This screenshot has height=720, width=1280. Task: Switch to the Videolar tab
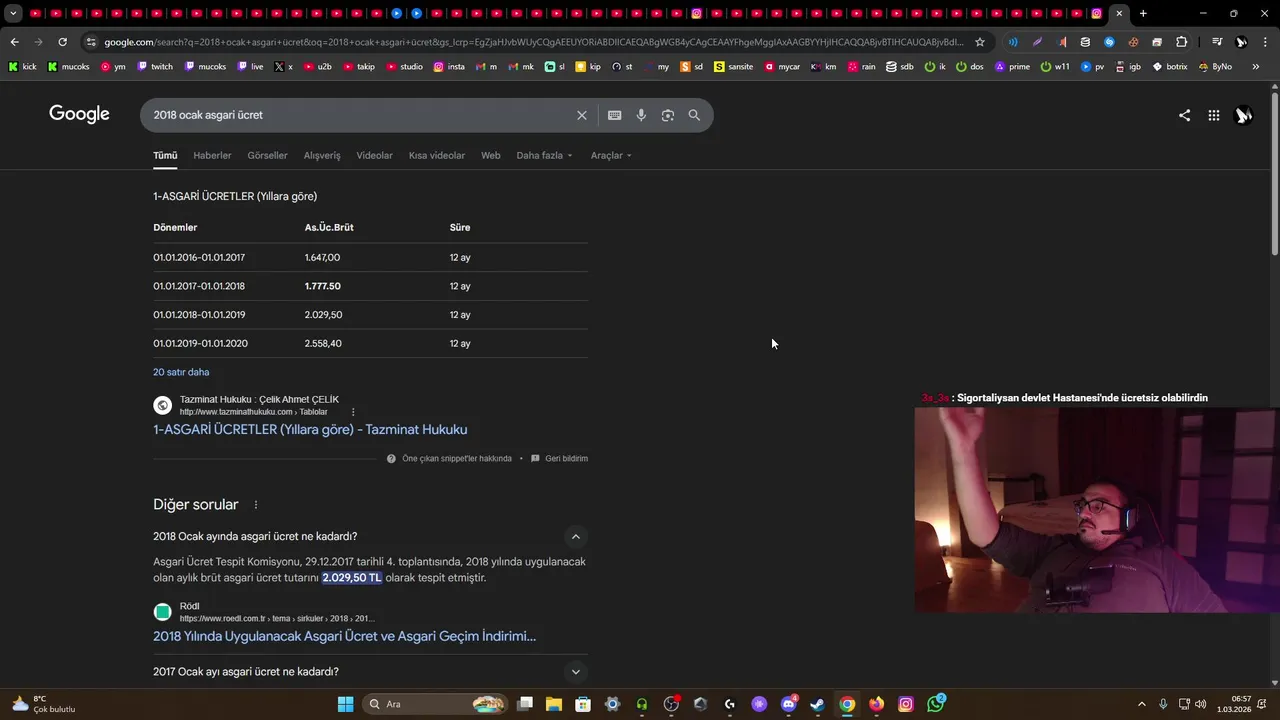point(374,155)
